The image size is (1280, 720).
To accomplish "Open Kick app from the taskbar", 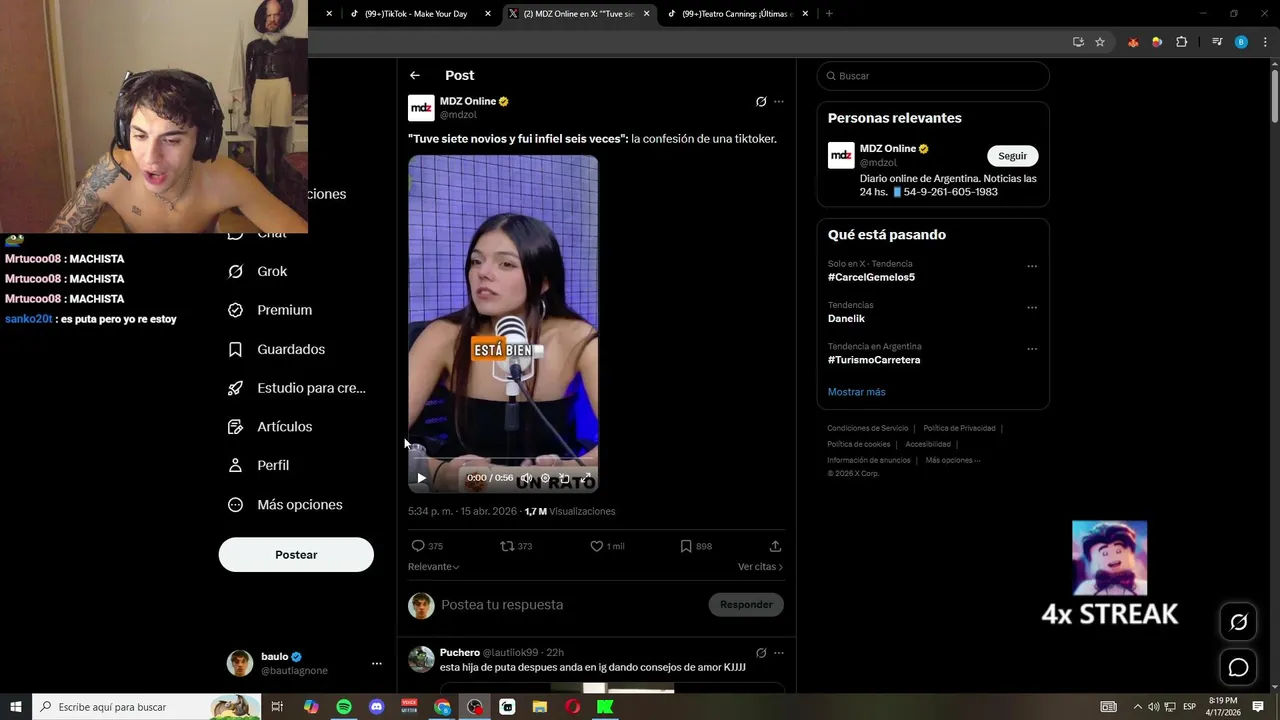I will pyautogui.click(x=605, y=707).
